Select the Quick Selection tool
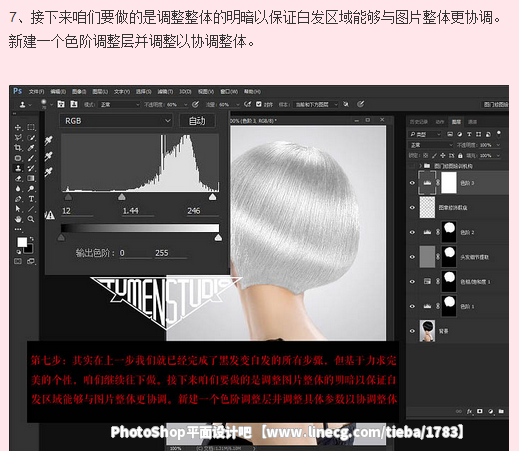 (x=31, y=137)
